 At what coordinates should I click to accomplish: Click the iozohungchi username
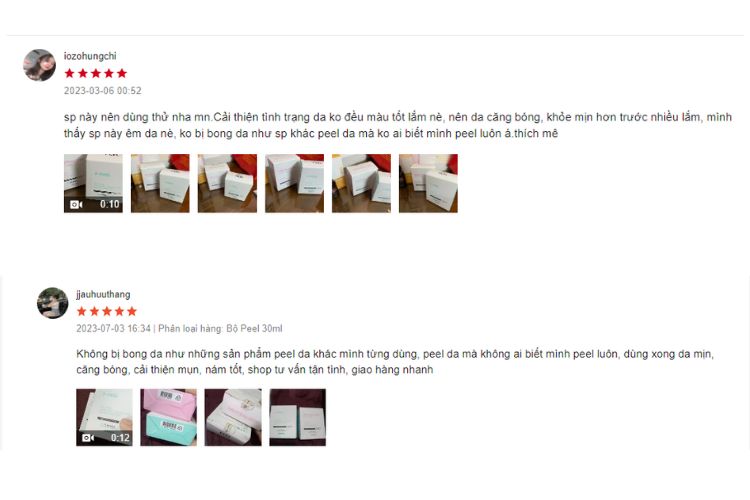[90, 56]
